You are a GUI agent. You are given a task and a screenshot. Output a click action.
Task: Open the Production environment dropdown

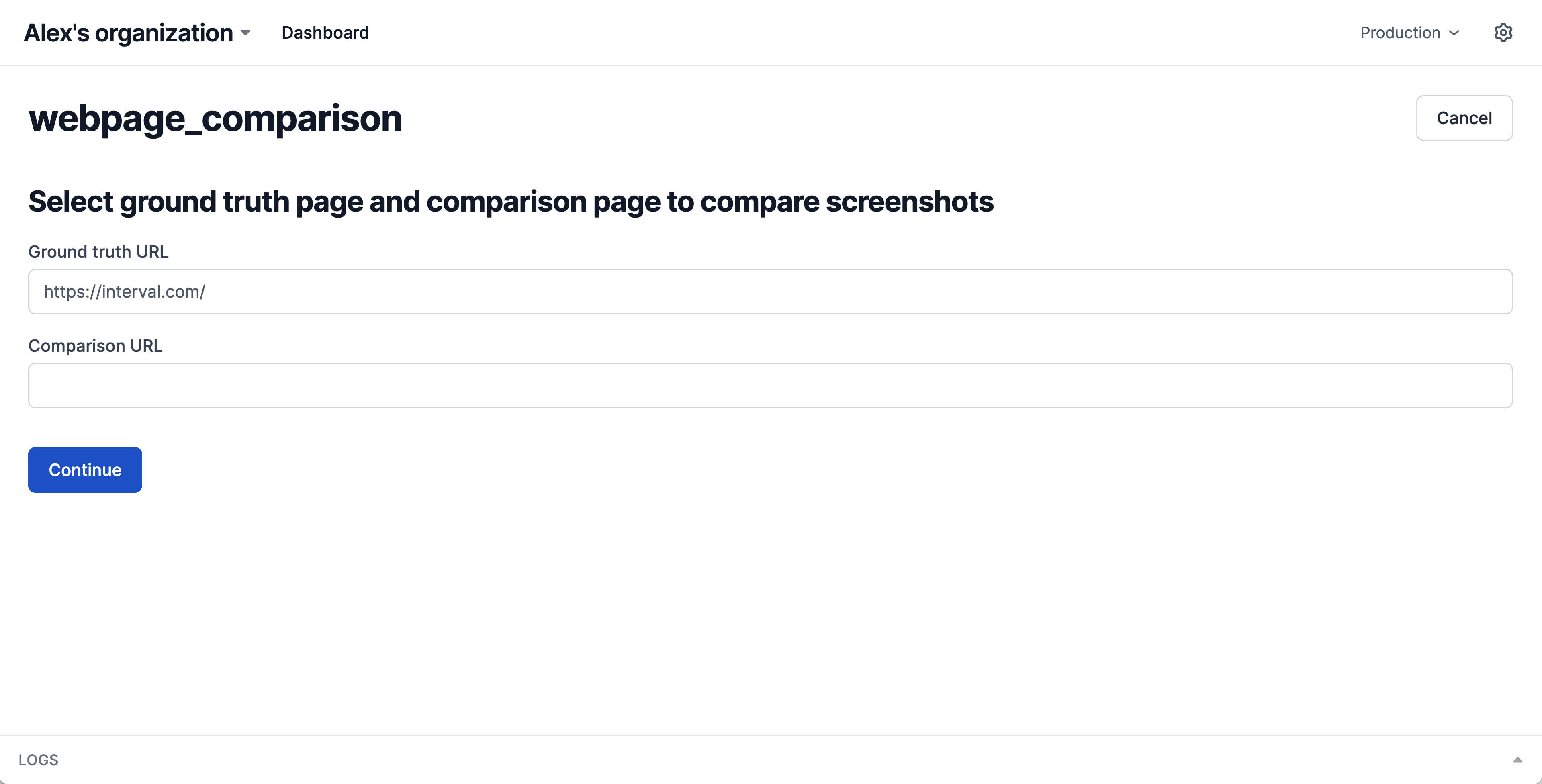[x=1409, y=33]
